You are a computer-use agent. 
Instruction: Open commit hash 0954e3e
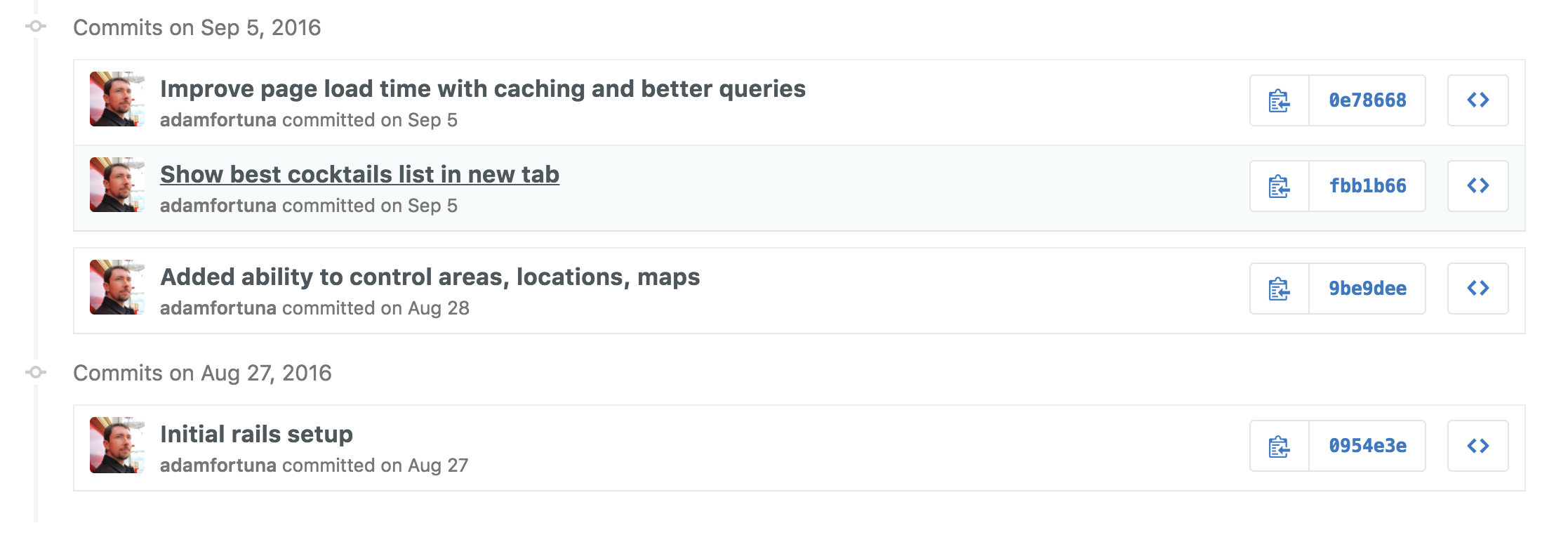(1367, 446)
